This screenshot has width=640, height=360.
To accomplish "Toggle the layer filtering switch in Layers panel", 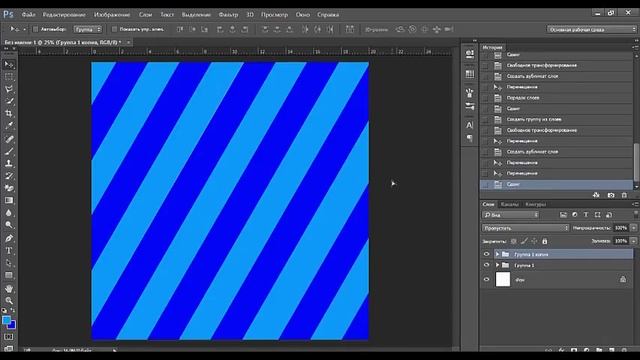I will coord(636,214).
